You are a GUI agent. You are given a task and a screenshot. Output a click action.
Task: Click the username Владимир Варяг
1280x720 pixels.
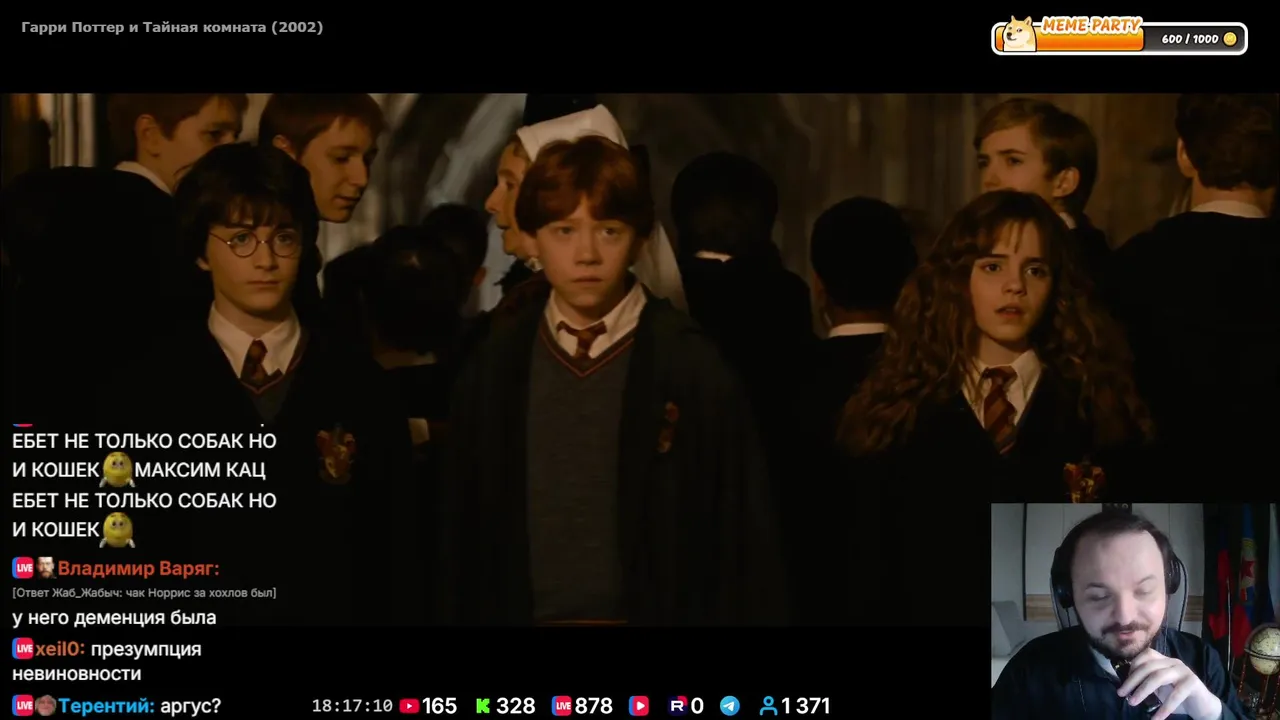[x=138, y=568]
